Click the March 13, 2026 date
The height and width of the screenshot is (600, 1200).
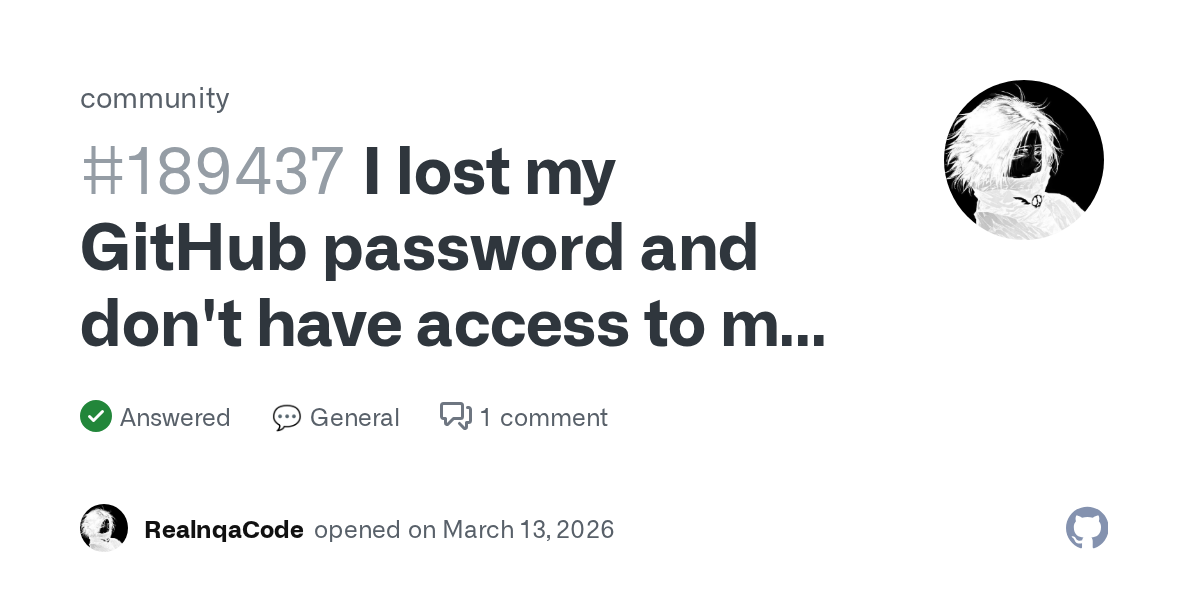point(528,529)
